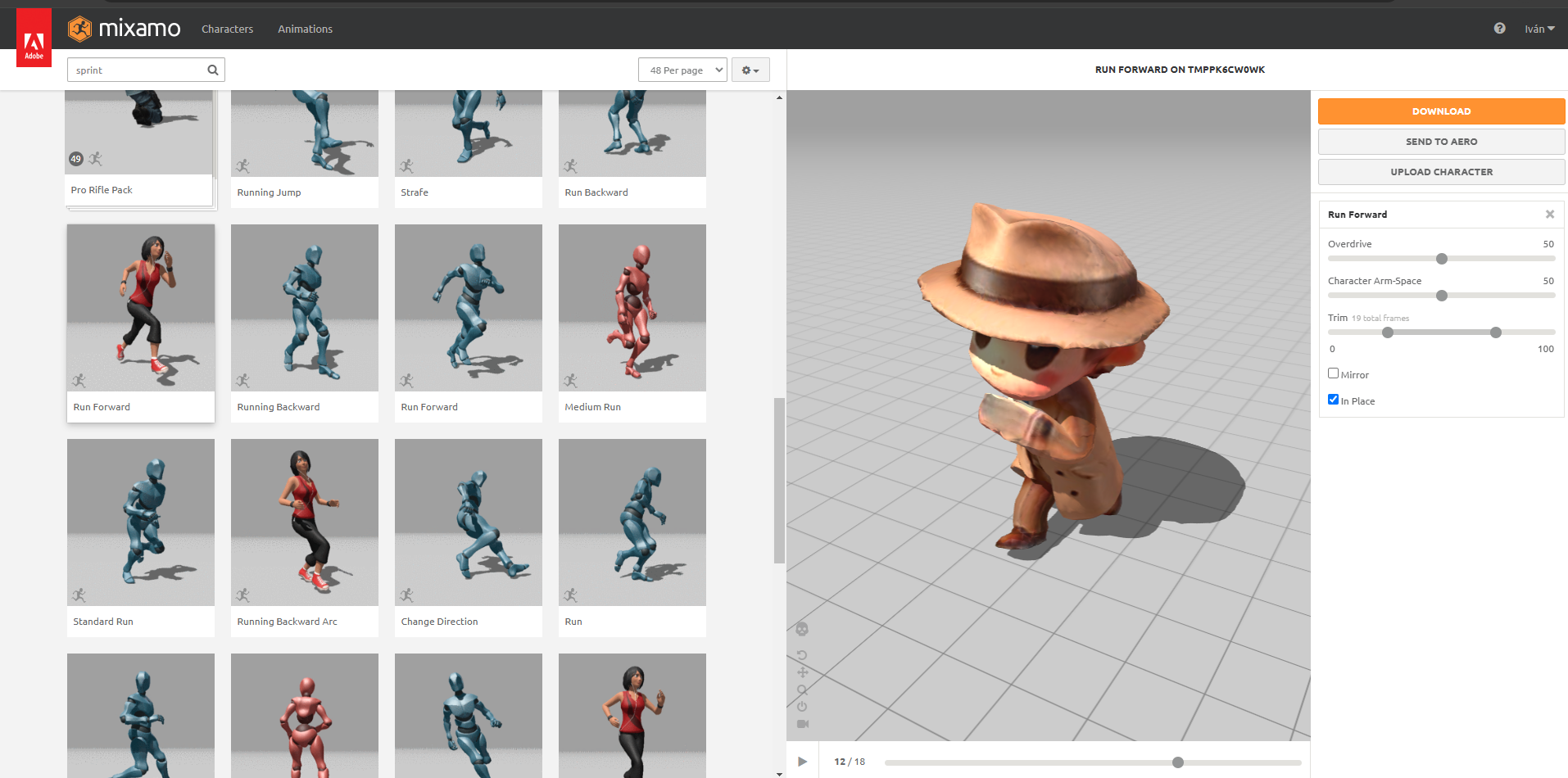
Task: Click the Adobe logo
Action: (34, 38)
